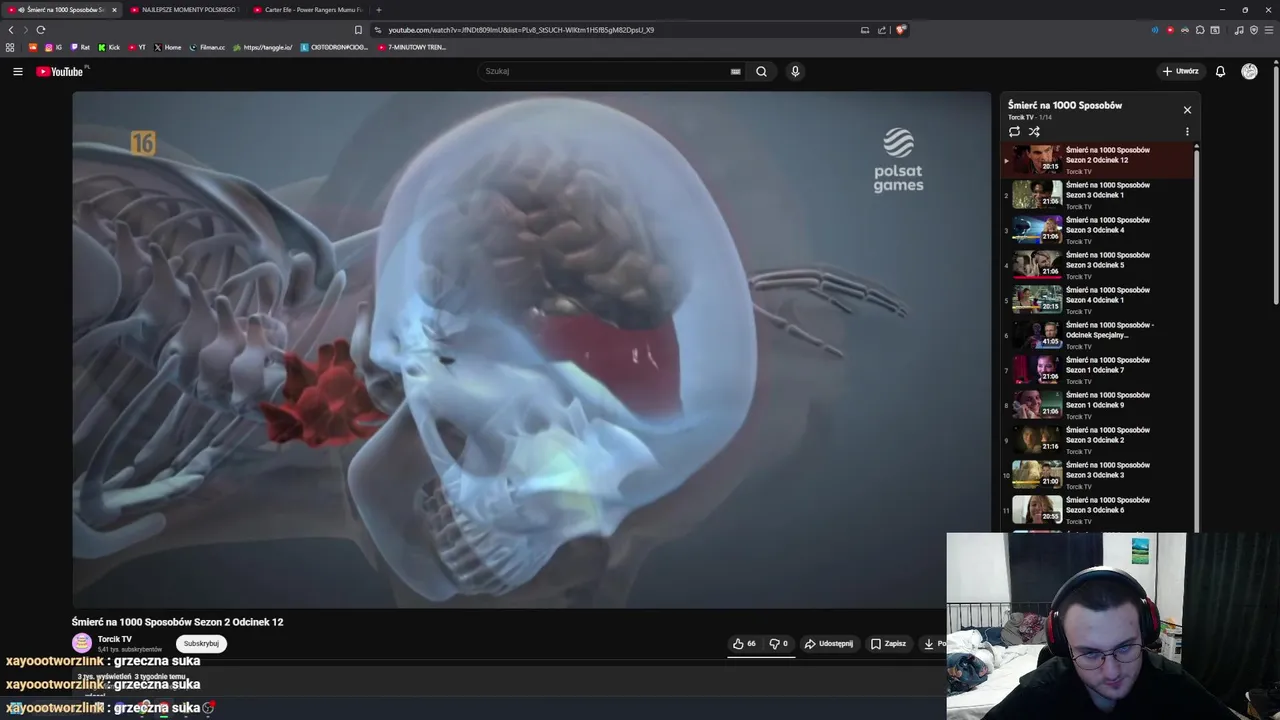Play playlist video Sezon 3 Odcinek 4
1280x720 pixels.
[1097, 230]
